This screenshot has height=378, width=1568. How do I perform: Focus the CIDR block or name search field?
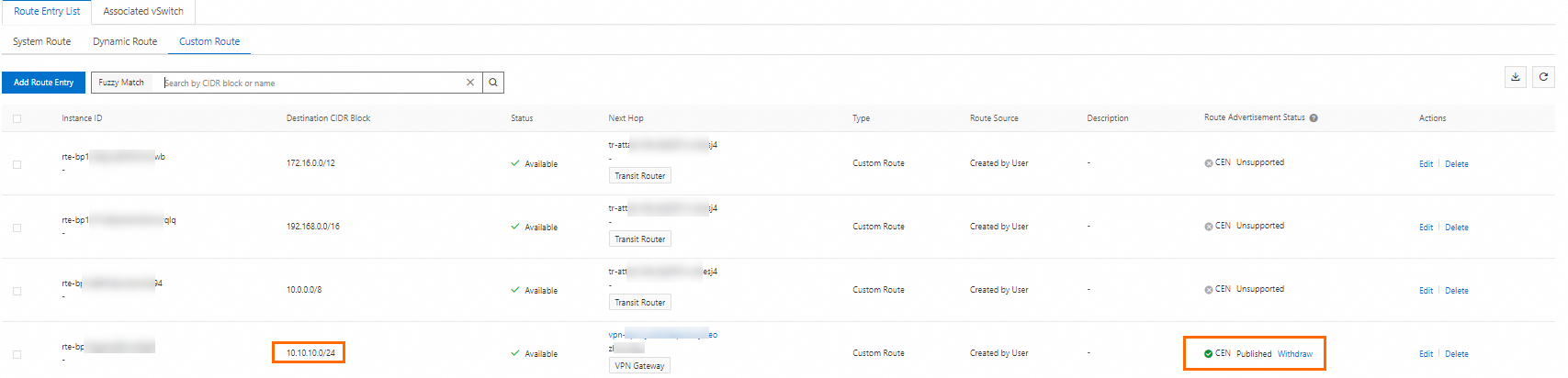tap(312, 83)
